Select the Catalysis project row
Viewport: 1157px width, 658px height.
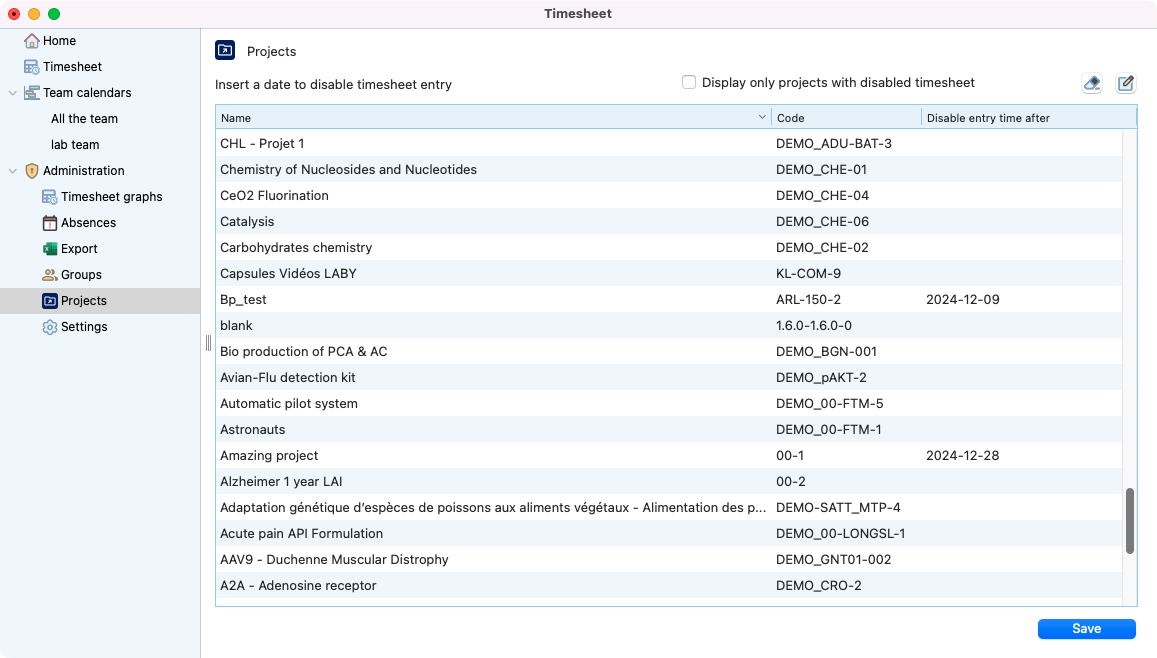669,221
